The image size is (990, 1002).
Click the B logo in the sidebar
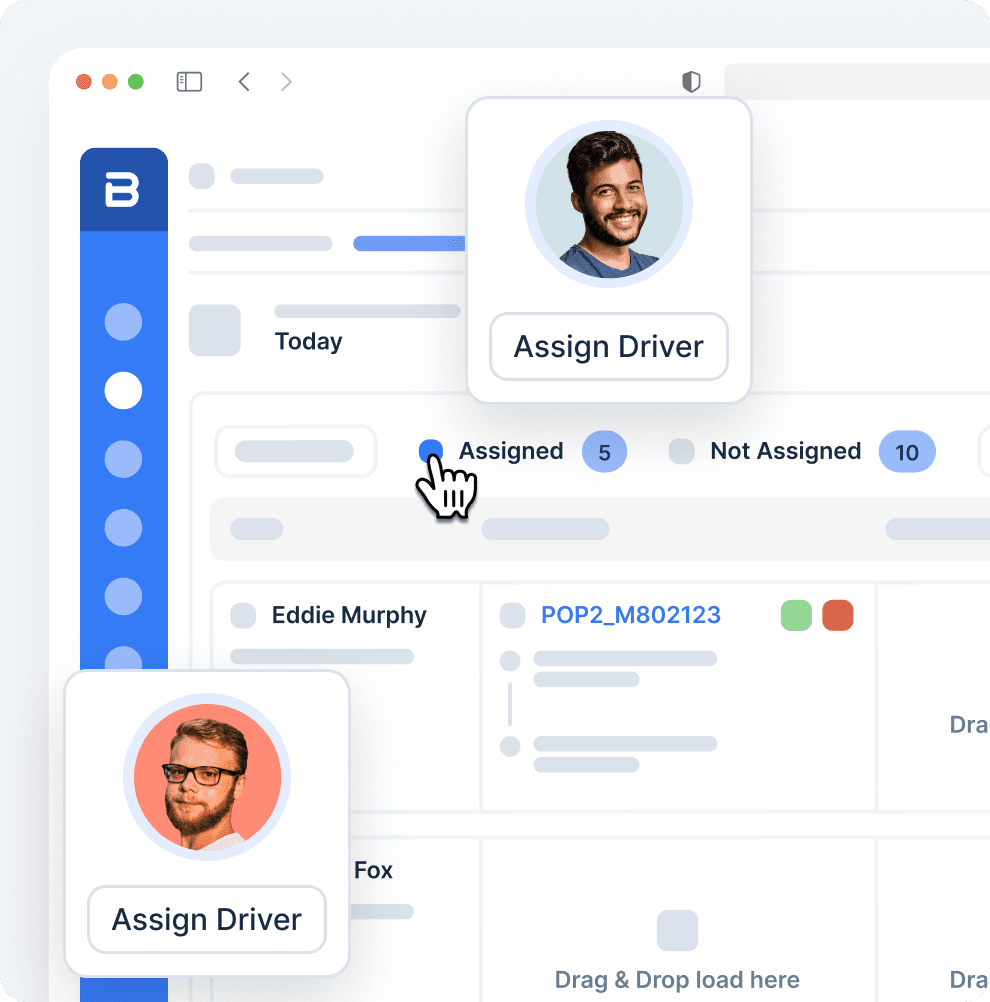click(x=123, y=190)
